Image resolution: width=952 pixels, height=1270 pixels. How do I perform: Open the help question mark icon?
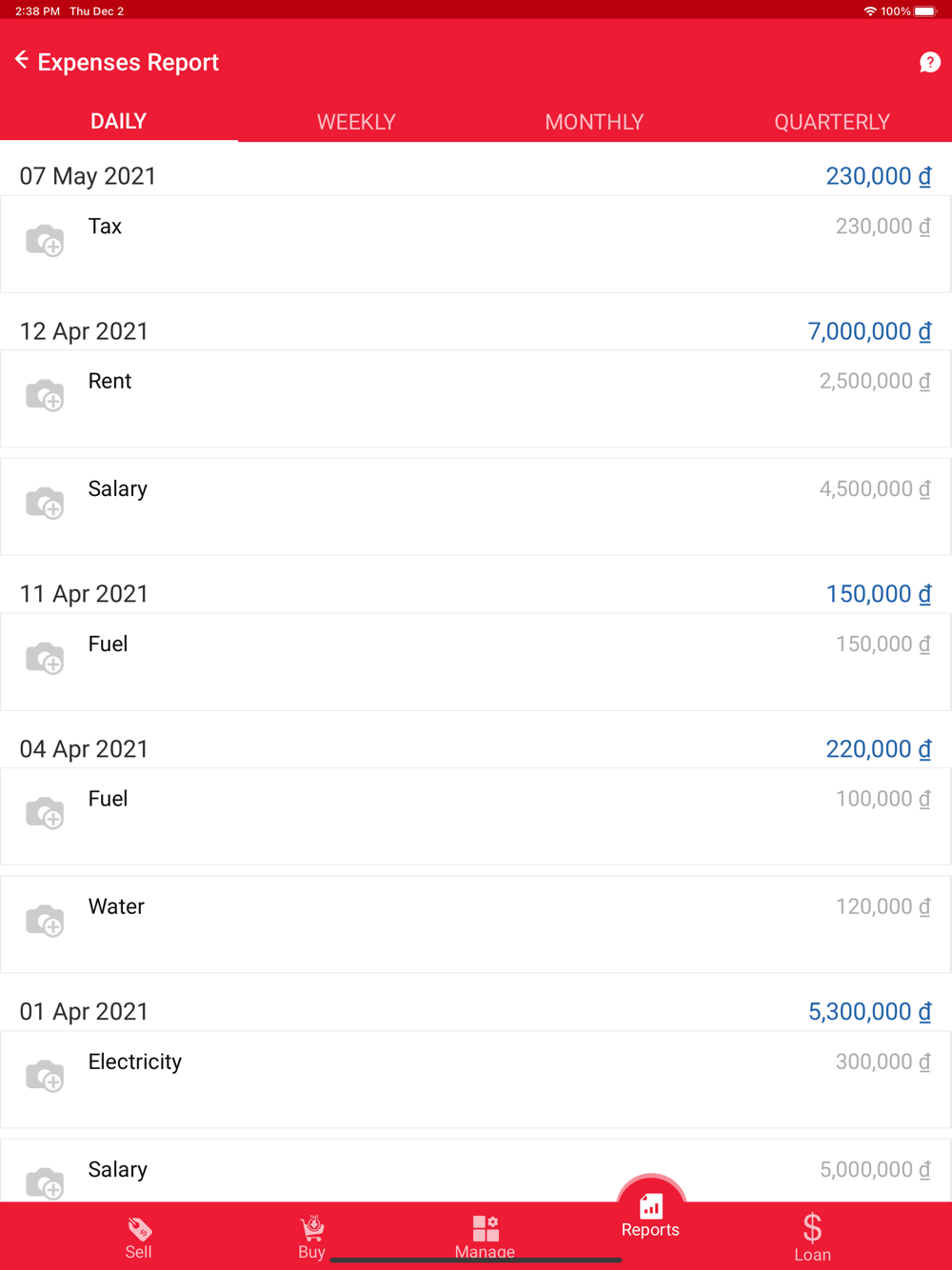(929, 63)
